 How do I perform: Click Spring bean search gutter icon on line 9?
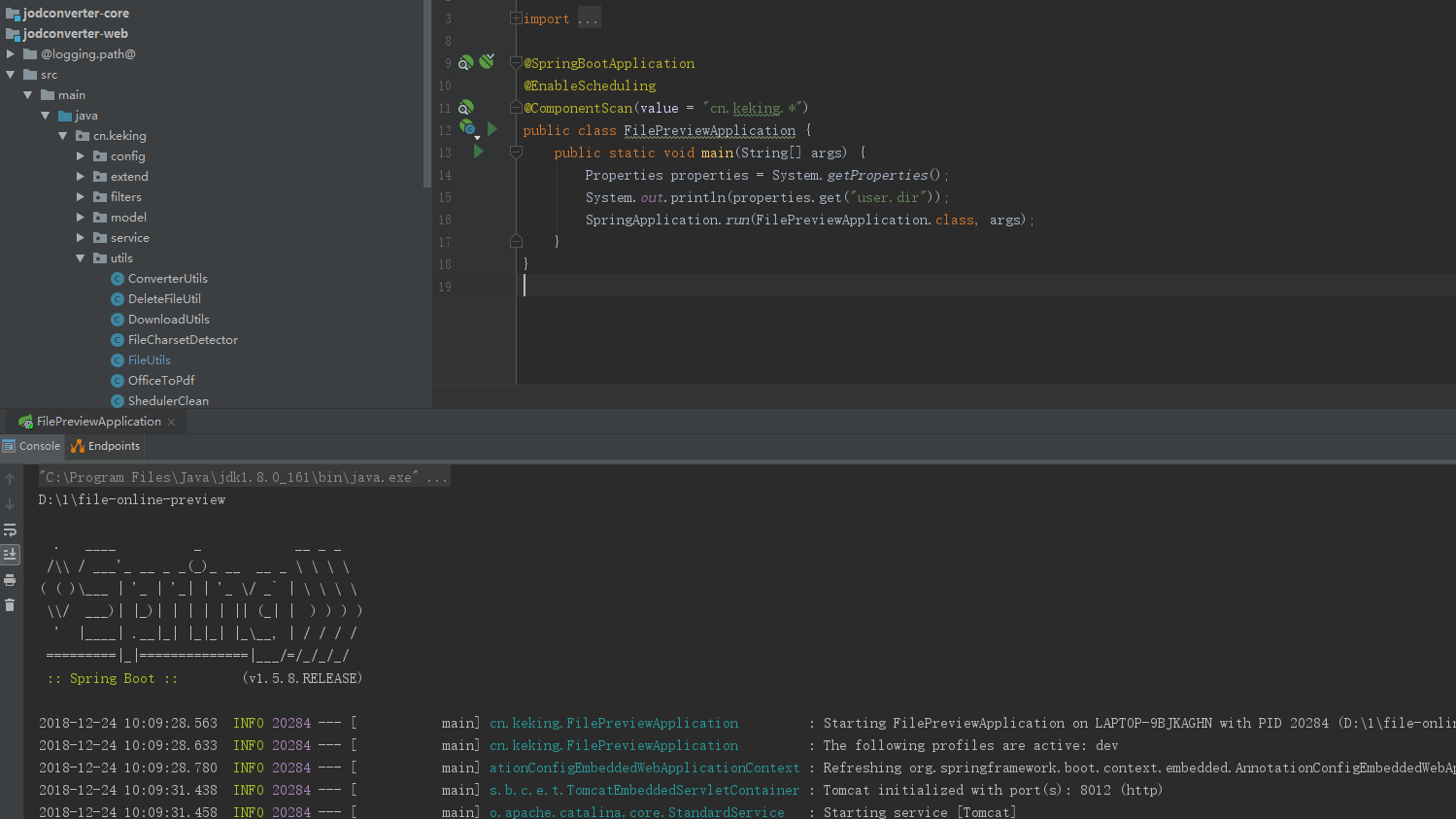coord(466,63)
